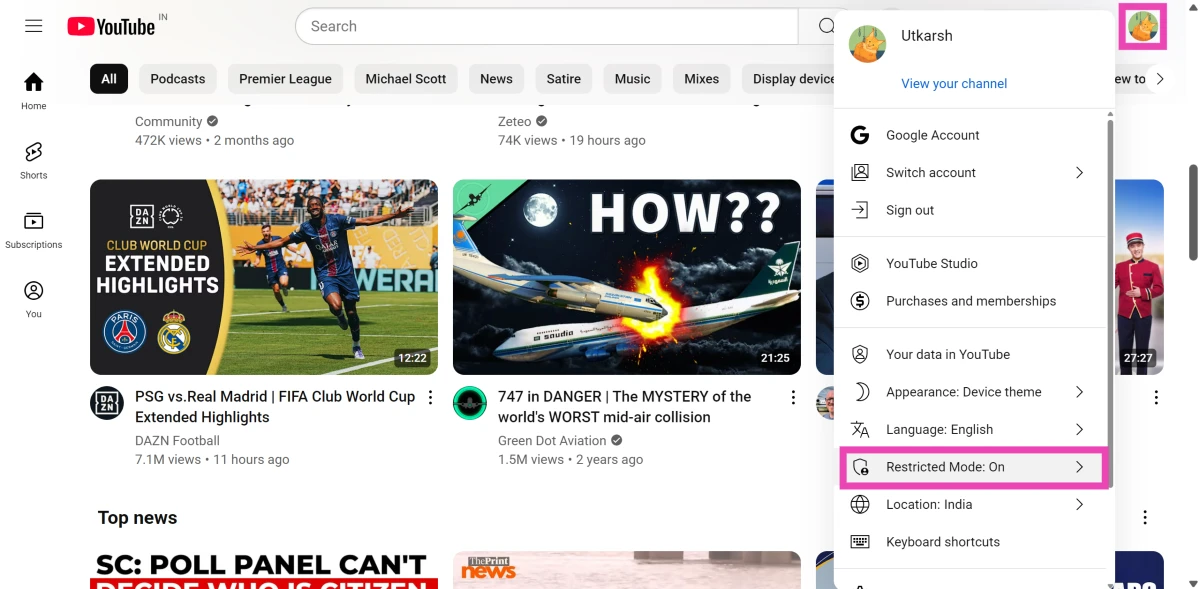
Task: Click the Google Account G icon
Action: point(860,135)
